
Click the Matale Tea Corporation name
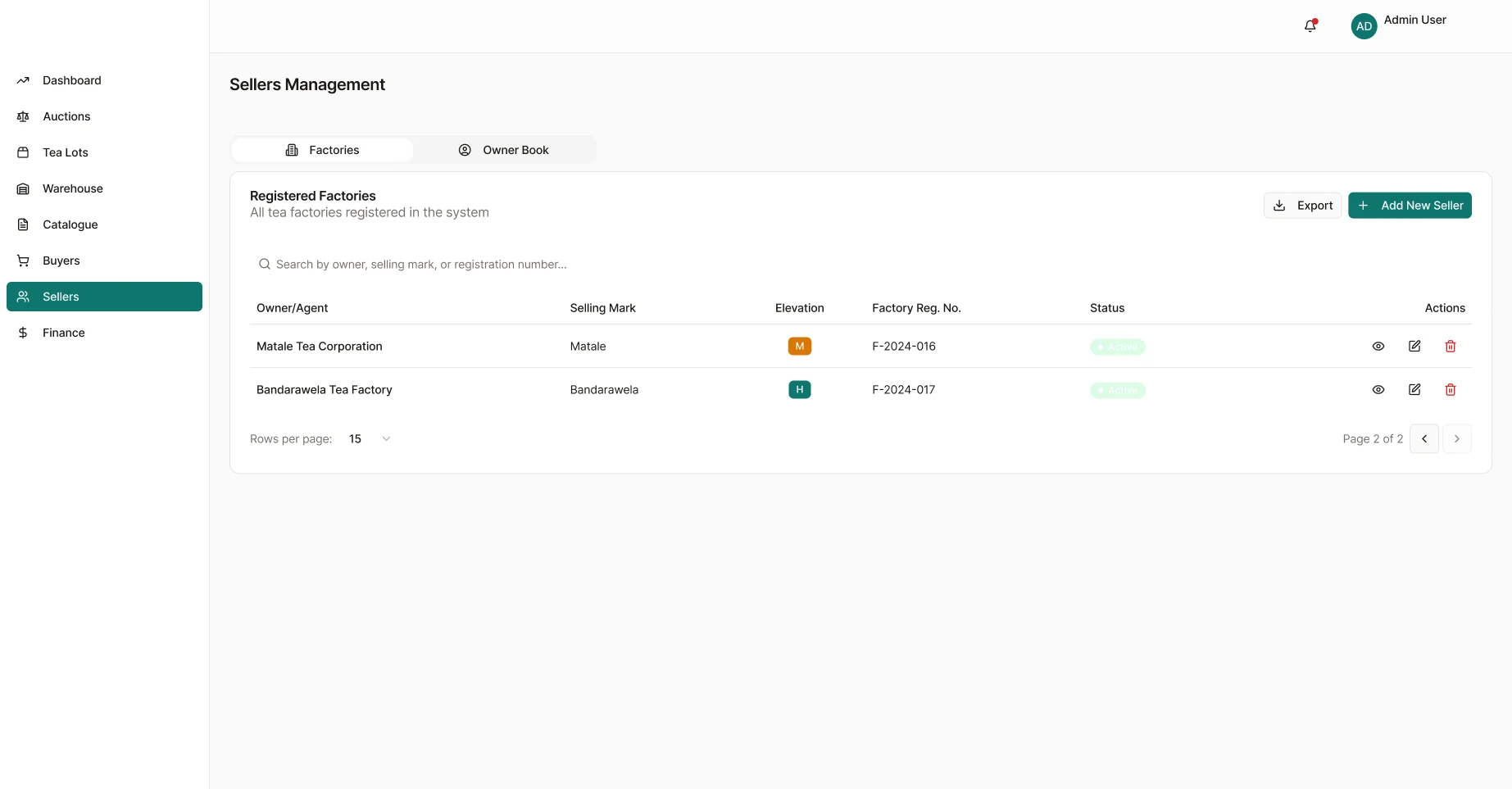click(320, 347)
